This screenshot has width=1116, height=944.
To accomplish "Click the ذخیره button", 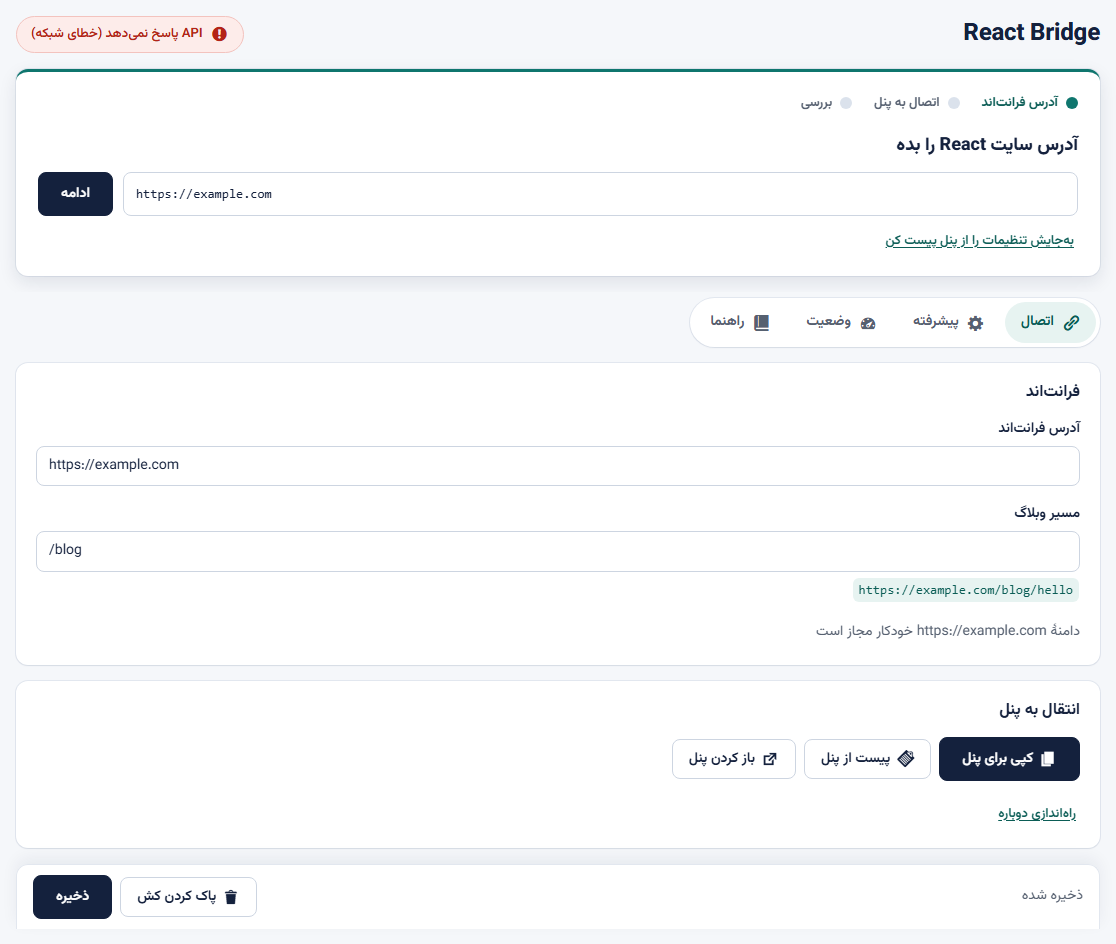I will tap(73, 897).
